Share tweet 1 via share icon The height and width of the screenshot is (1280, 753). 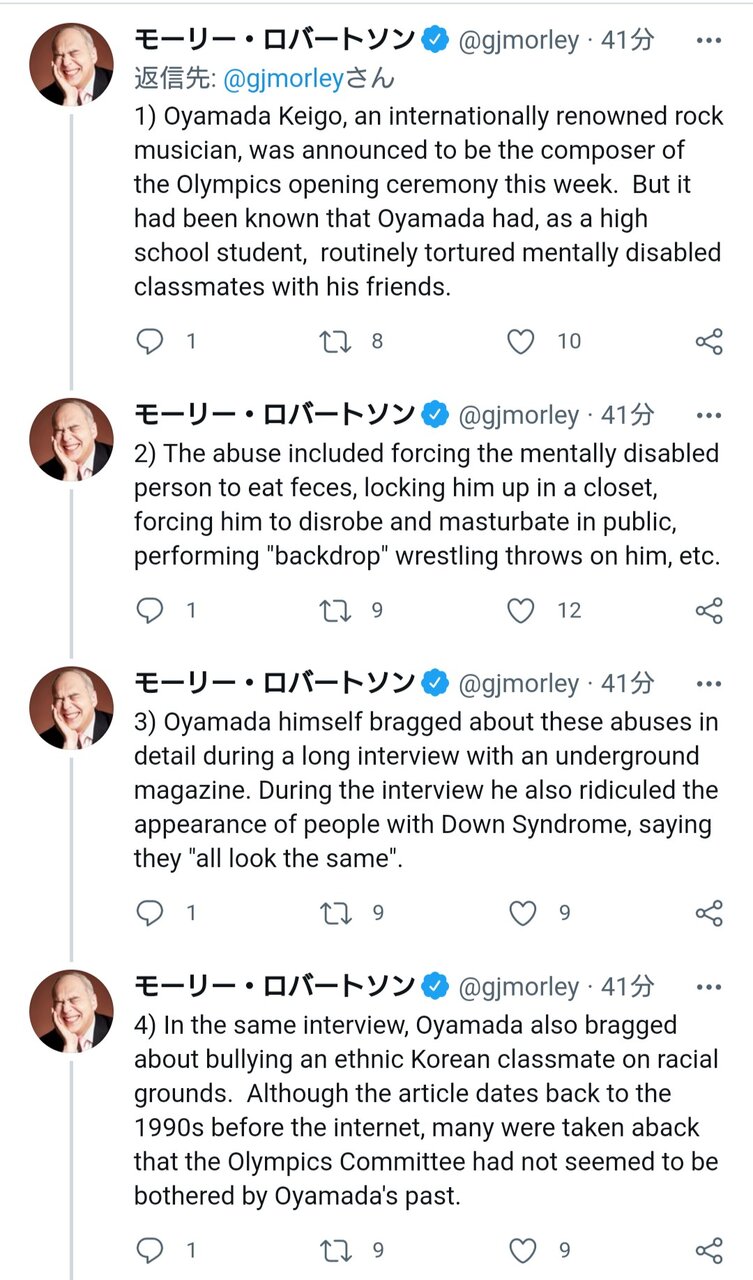708,342
